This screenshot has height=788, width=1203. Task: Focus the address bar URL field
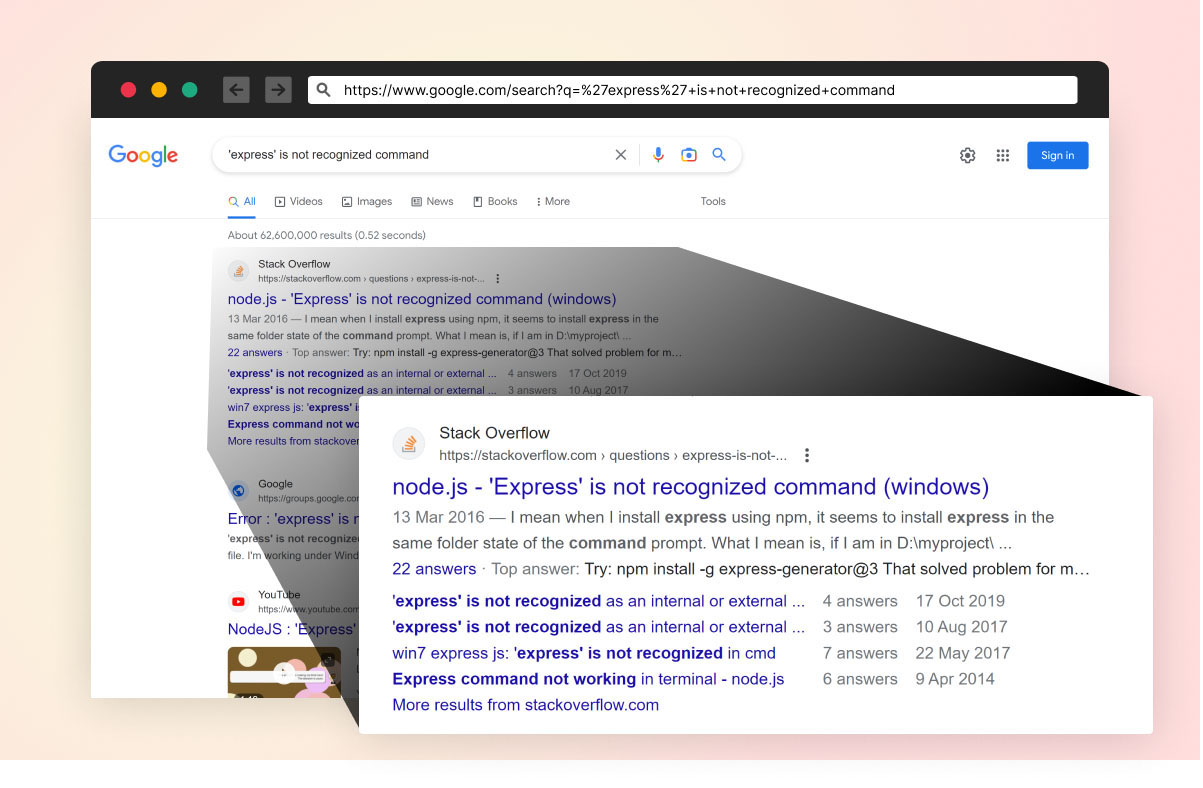[x=692, y=90]
